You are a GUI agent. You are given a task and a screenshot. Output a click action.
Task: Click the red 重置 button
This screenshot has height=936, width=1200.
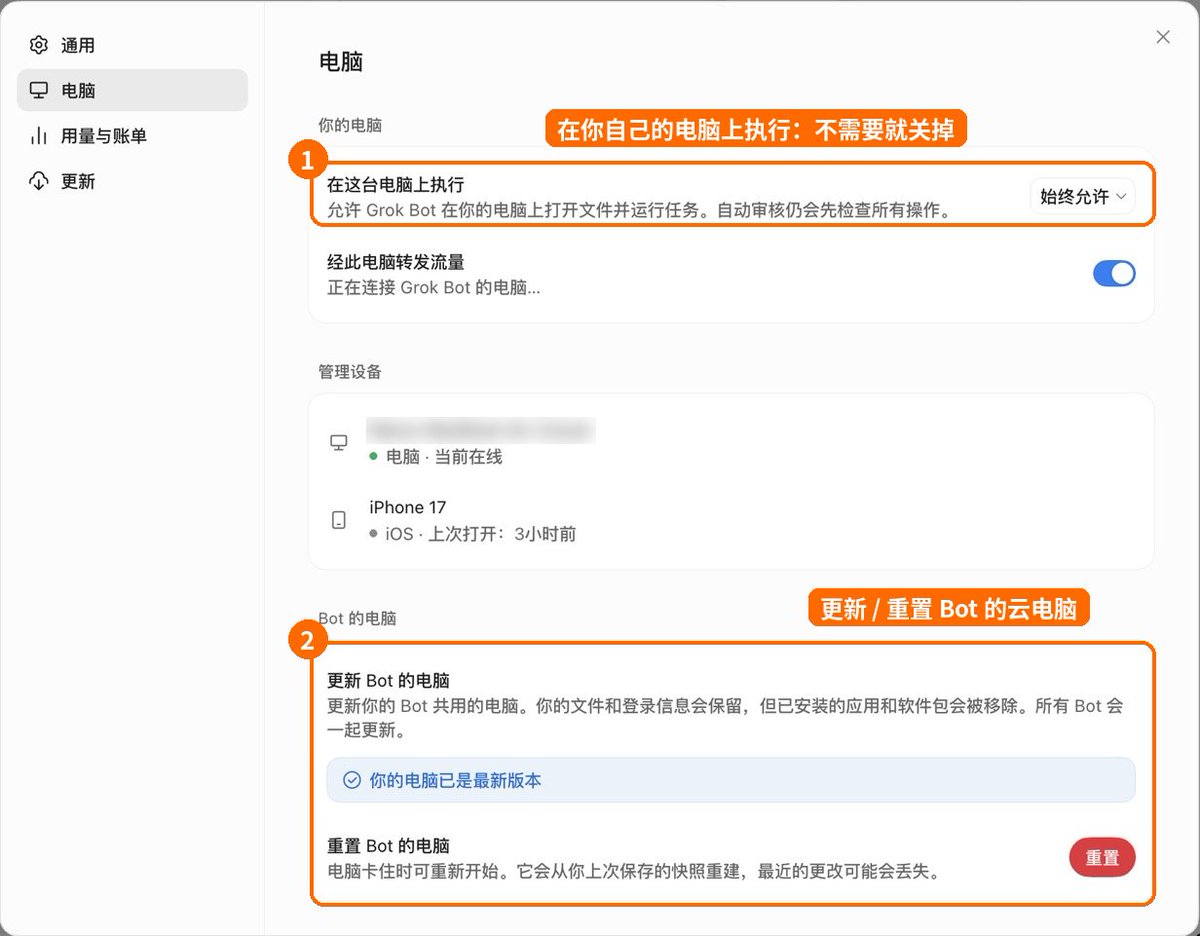point(1102,858)
